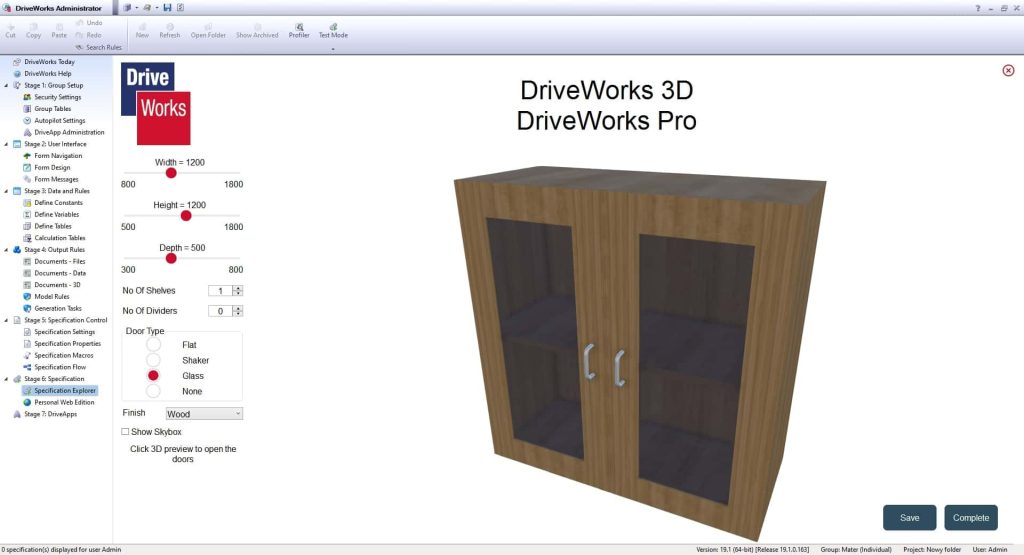Collapse Stage 2: User Interface arrow
The image size is (1024, 555).
click(7, 144)
